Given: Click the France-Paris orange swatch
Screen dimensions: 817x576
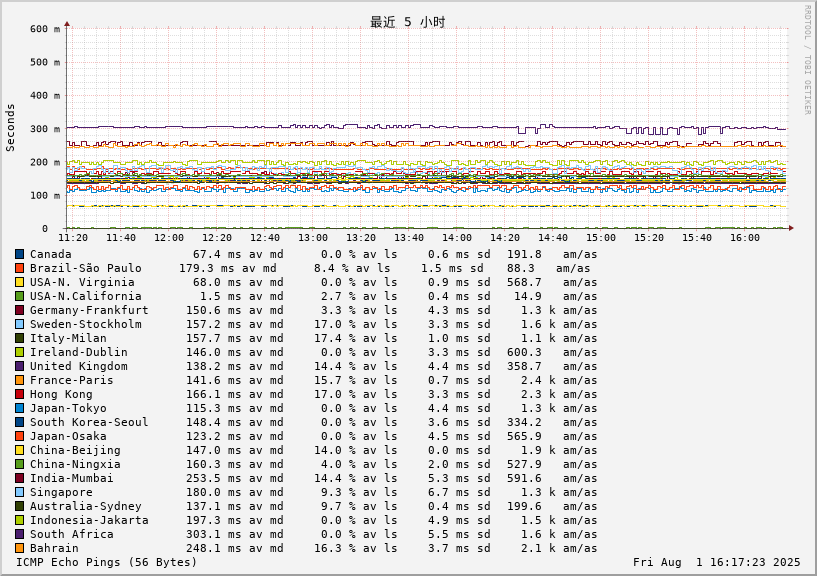Looking at the screenshot, I should point(19,381).
